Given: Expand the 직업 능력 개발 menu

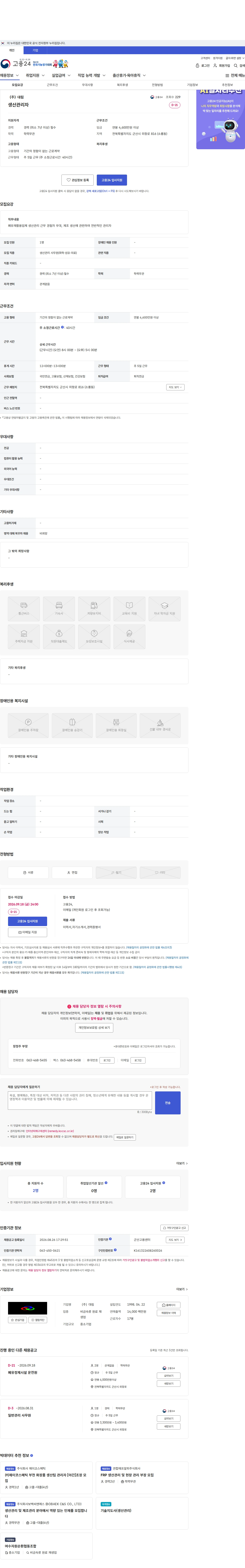Looking at the screenshot, I should coord(92,75).
